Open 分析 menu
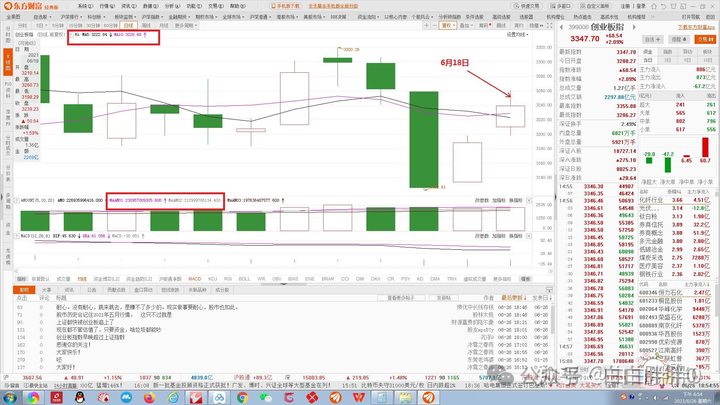This screenshot has width=720, height=405. (172, 6)
